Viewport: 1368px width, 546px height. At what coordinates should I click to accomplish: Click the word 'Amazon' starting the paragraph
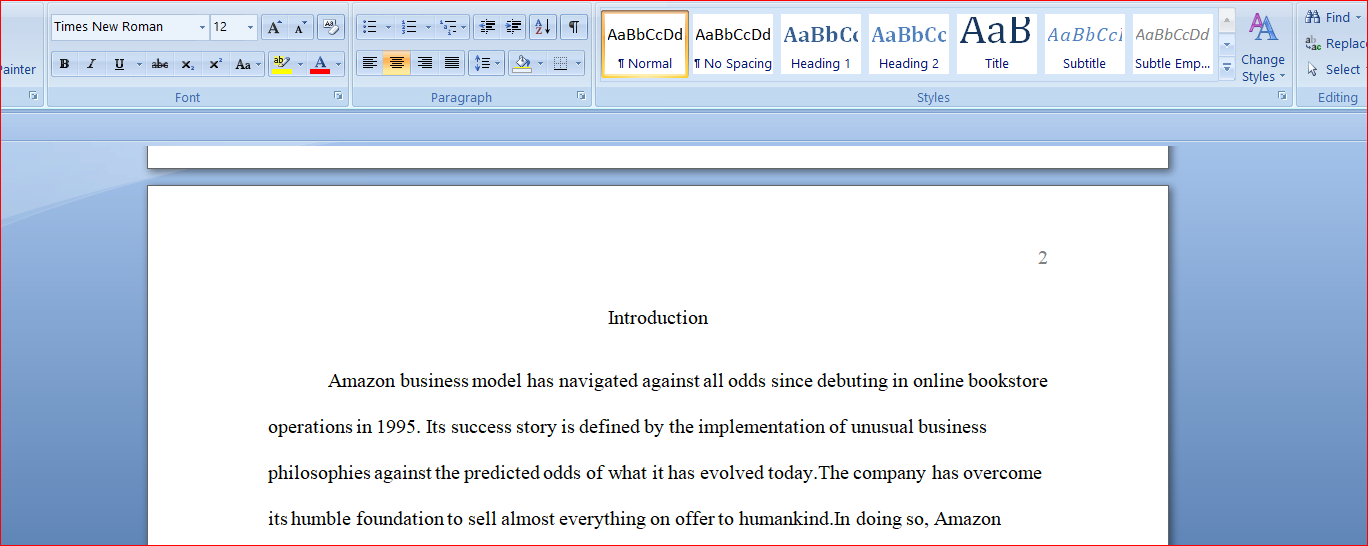(x=362, y=381)
